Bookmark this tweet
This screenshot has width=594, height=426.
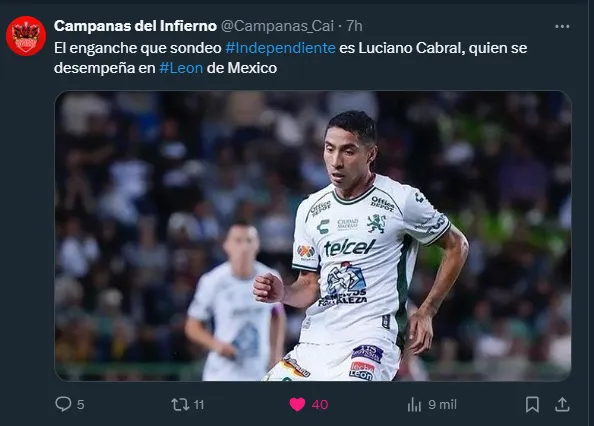[532, 404]
